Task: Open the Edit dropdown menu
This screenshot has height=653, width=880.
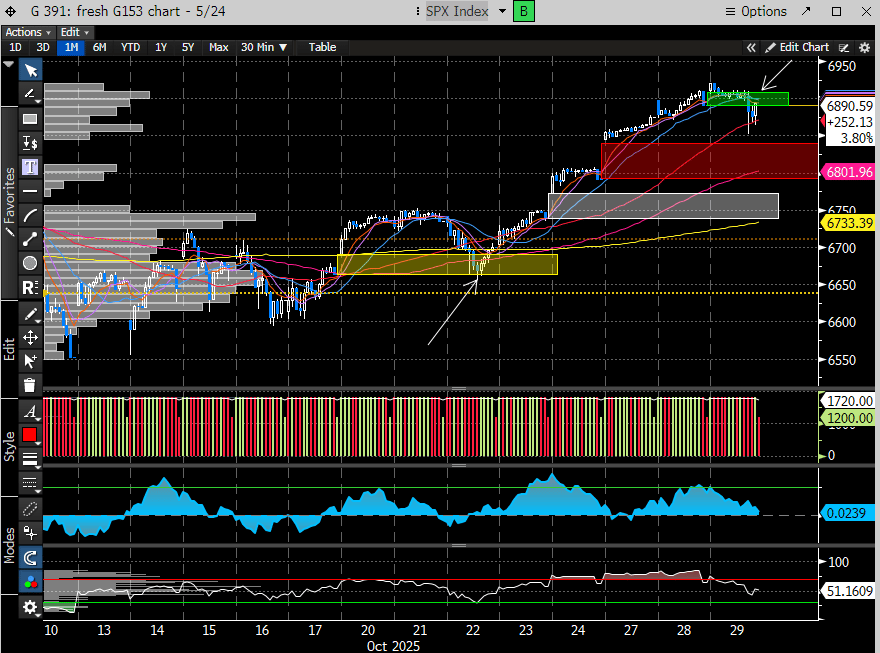Action: pos(75,32)
